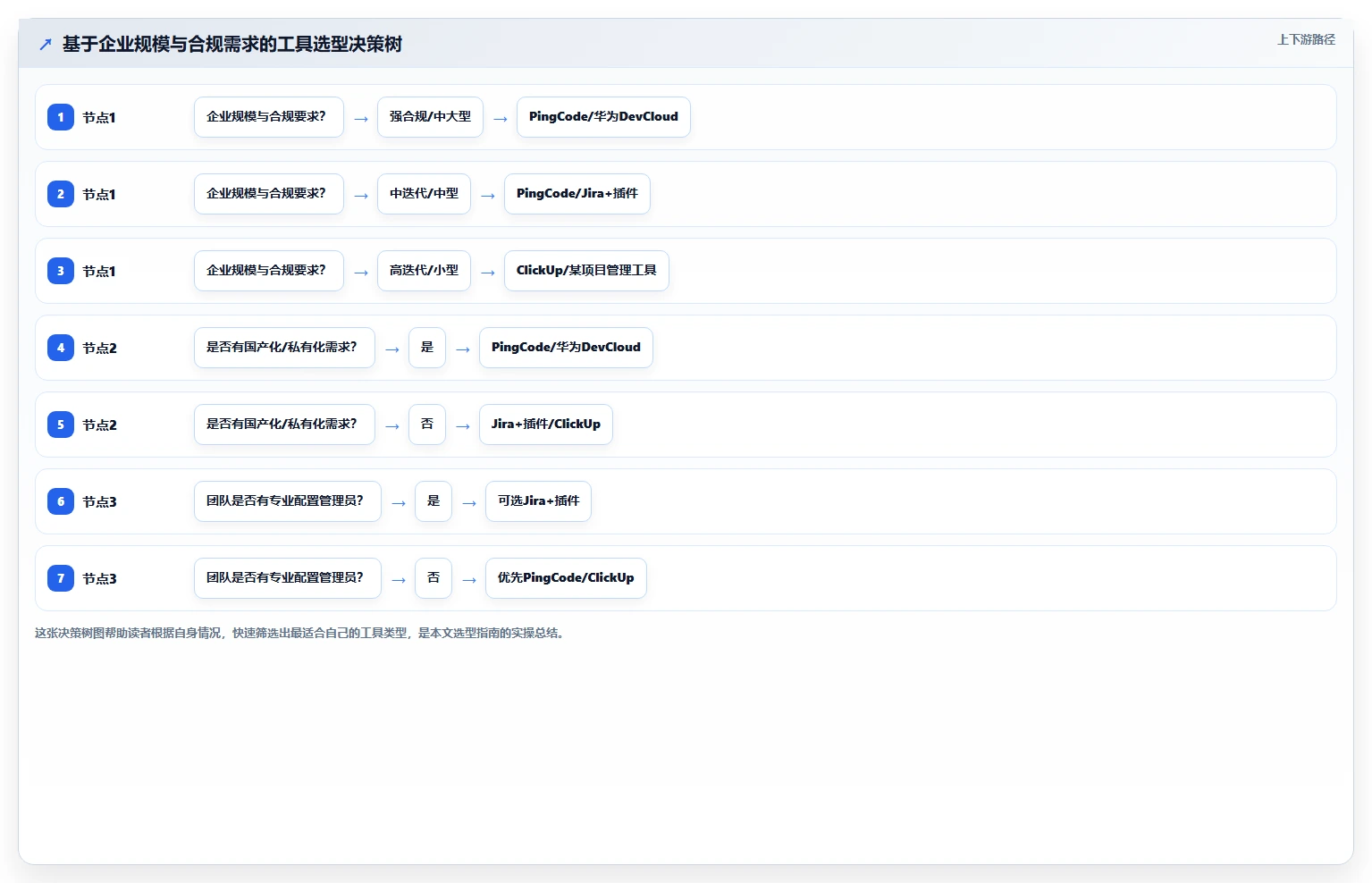Click the 节点3 label in row 6

coord(100,502)
